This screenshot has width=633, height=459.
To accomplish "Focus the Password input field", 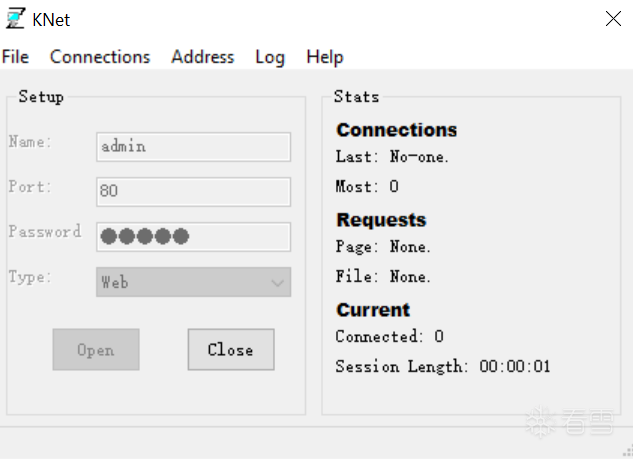I will (x=193, y=237).
